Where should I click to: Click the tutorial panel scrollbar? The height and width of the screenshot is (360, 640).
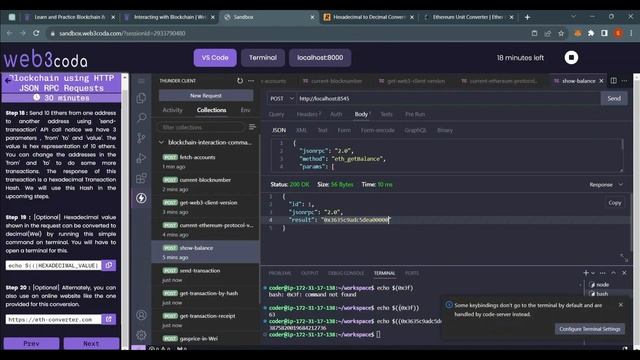coord(125,212)
